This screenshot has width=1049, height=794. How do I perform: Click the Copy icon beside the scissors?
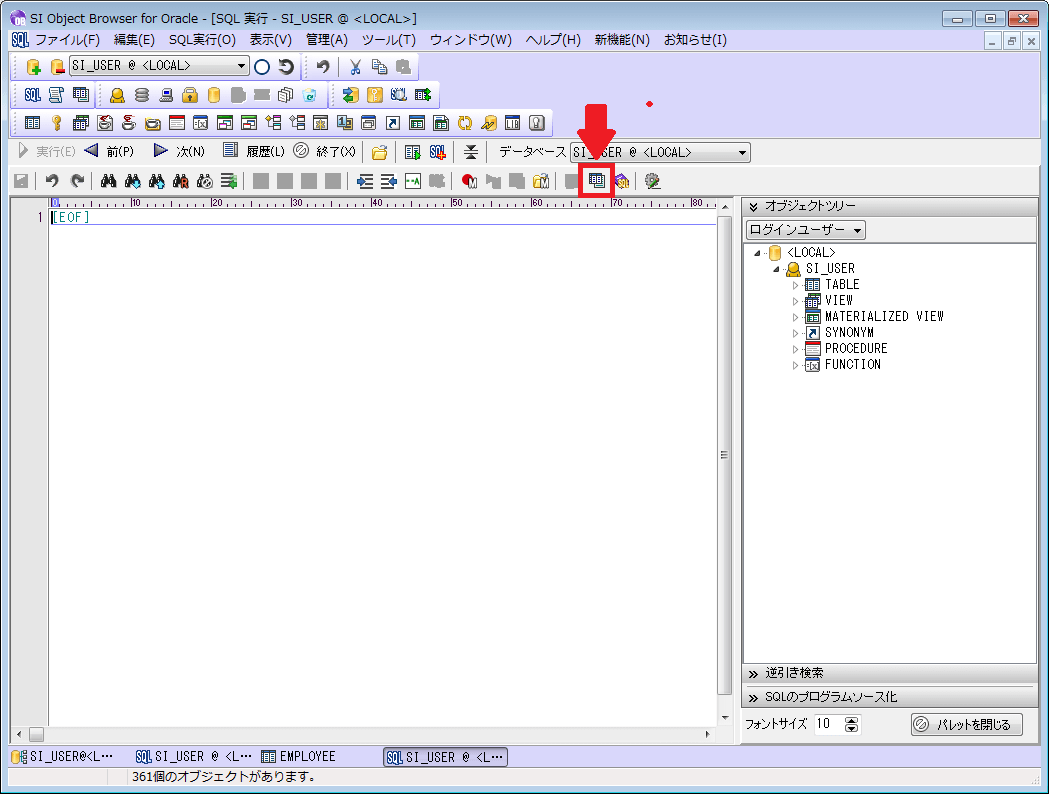pyautogui.click(x=379, y=67)
